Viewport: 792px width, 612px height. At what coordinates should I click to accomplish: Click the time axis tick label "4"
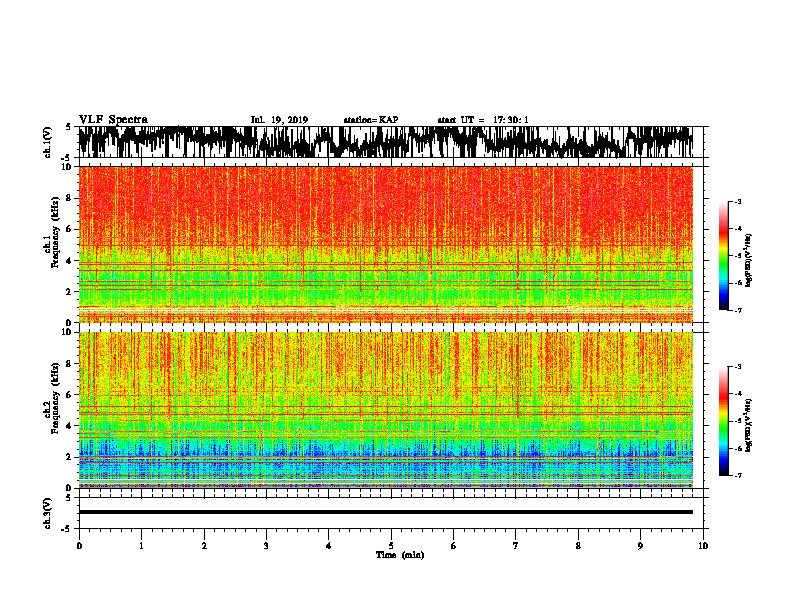pos(329,546)
